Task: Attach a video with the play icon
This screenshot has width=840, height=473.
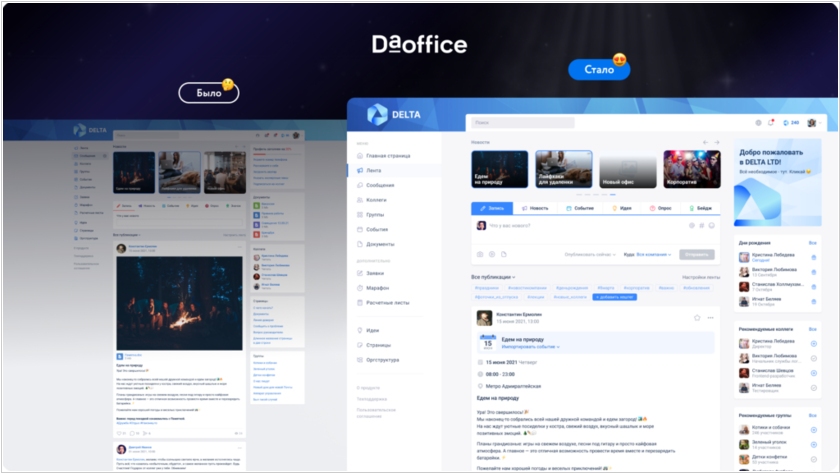Action: pyautogui.click(x=492, y=254)
